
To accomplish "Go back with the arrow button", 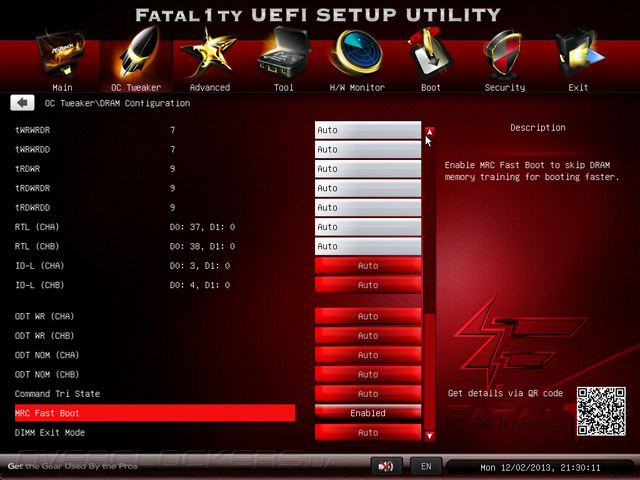I will tap(22, 103).
